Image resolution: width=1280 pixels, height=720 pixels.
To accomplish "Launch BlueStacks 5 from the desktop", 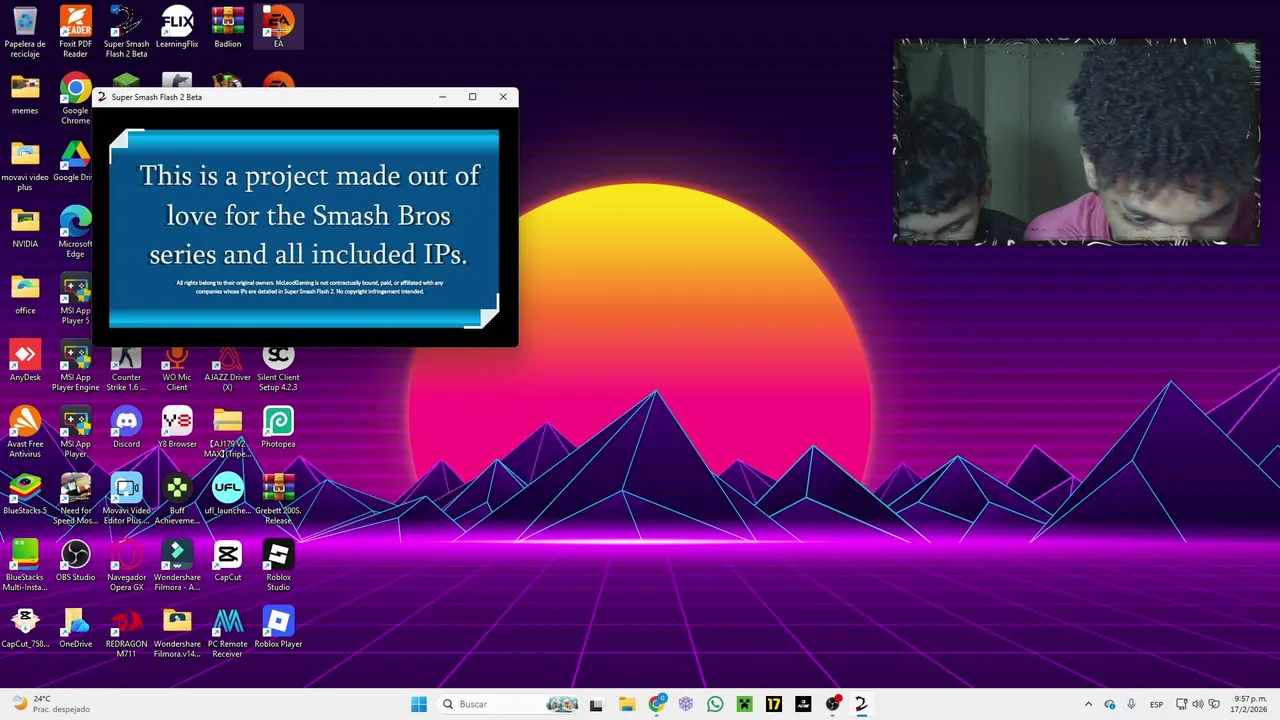I will [25, 494].
